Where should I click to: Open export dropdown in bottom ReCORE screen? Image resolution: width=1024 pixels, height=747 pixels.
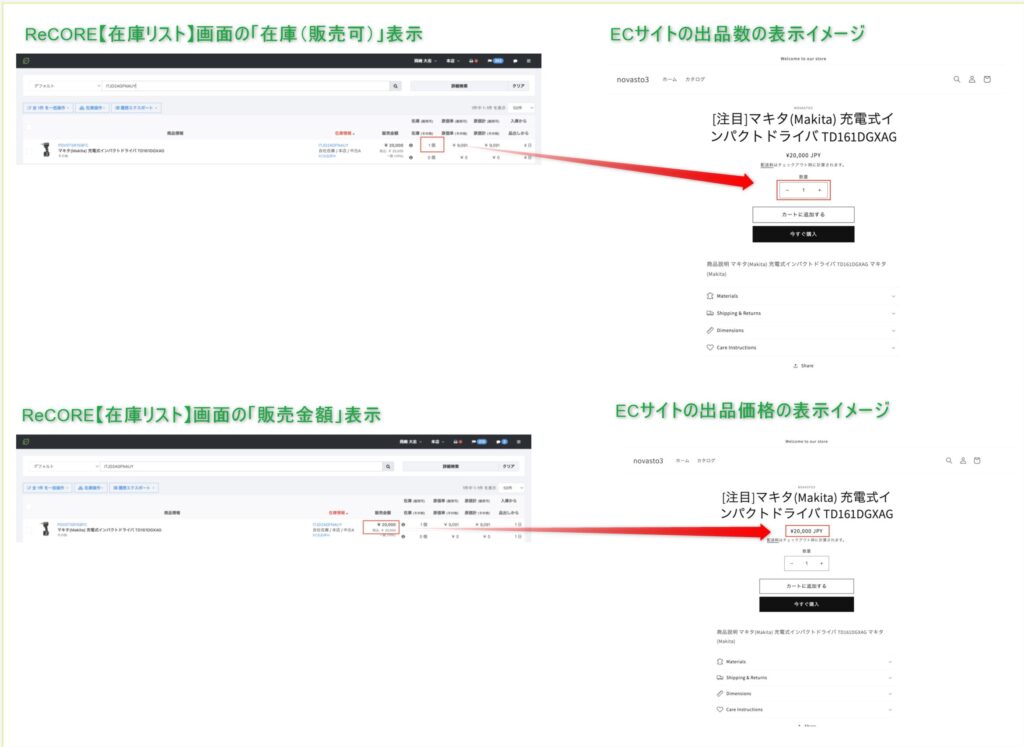coord(134,487)
